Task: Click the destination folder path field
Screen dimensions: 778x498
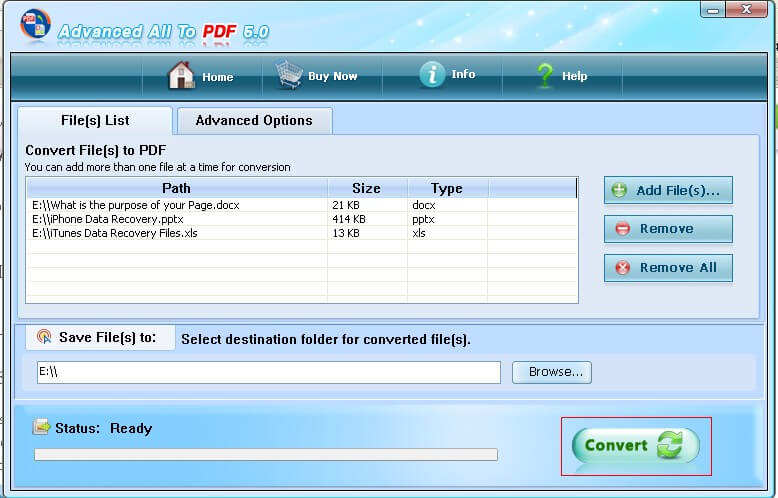Action: [268, 372]
